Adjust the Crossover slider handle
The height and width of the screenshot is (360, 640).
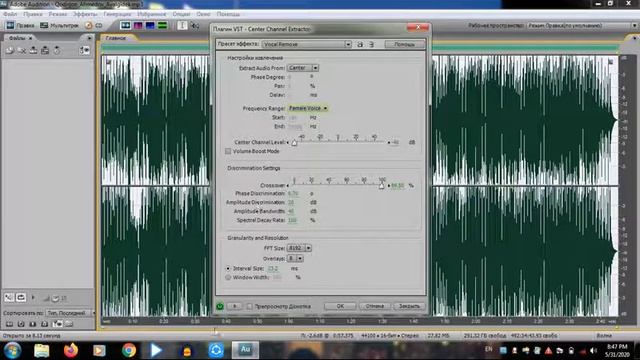click(x=381, y=186)
